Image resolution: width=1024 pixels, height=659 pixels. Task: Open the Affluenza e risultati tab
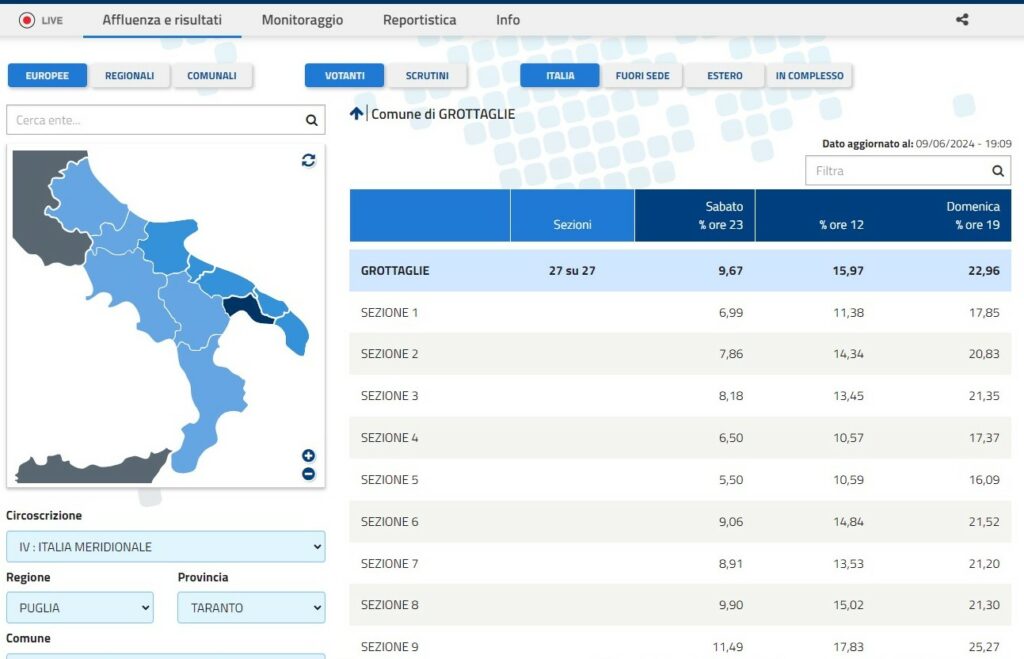coord(162,20)
